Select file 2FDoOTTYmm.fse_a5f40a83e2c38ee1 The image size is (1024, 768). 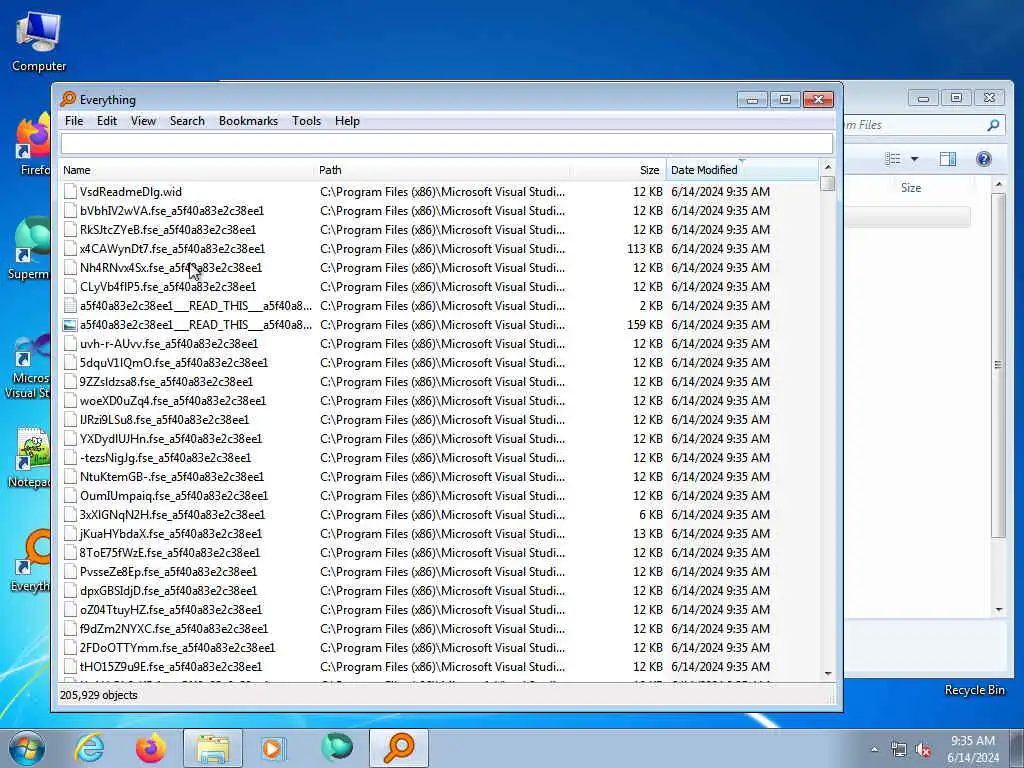click(x=178, y=647)
